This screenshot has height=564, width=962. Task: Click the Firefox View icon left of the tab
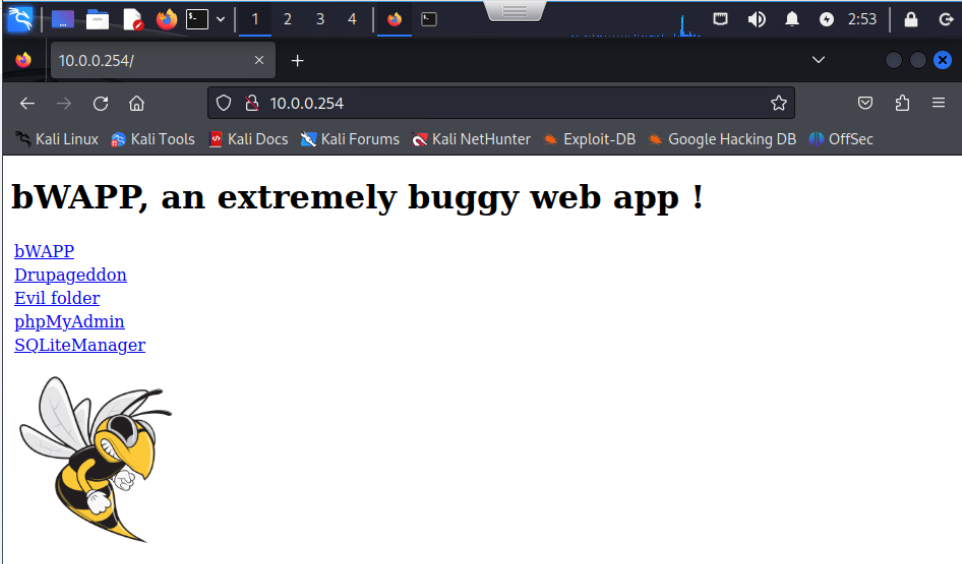click(x=23, y=60)
